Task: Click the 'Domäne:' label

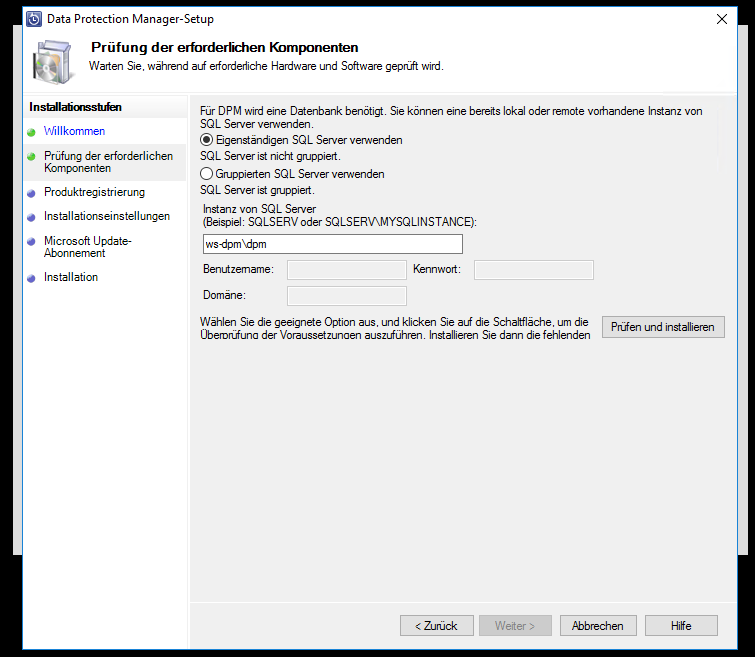Action: coord(224,295)
